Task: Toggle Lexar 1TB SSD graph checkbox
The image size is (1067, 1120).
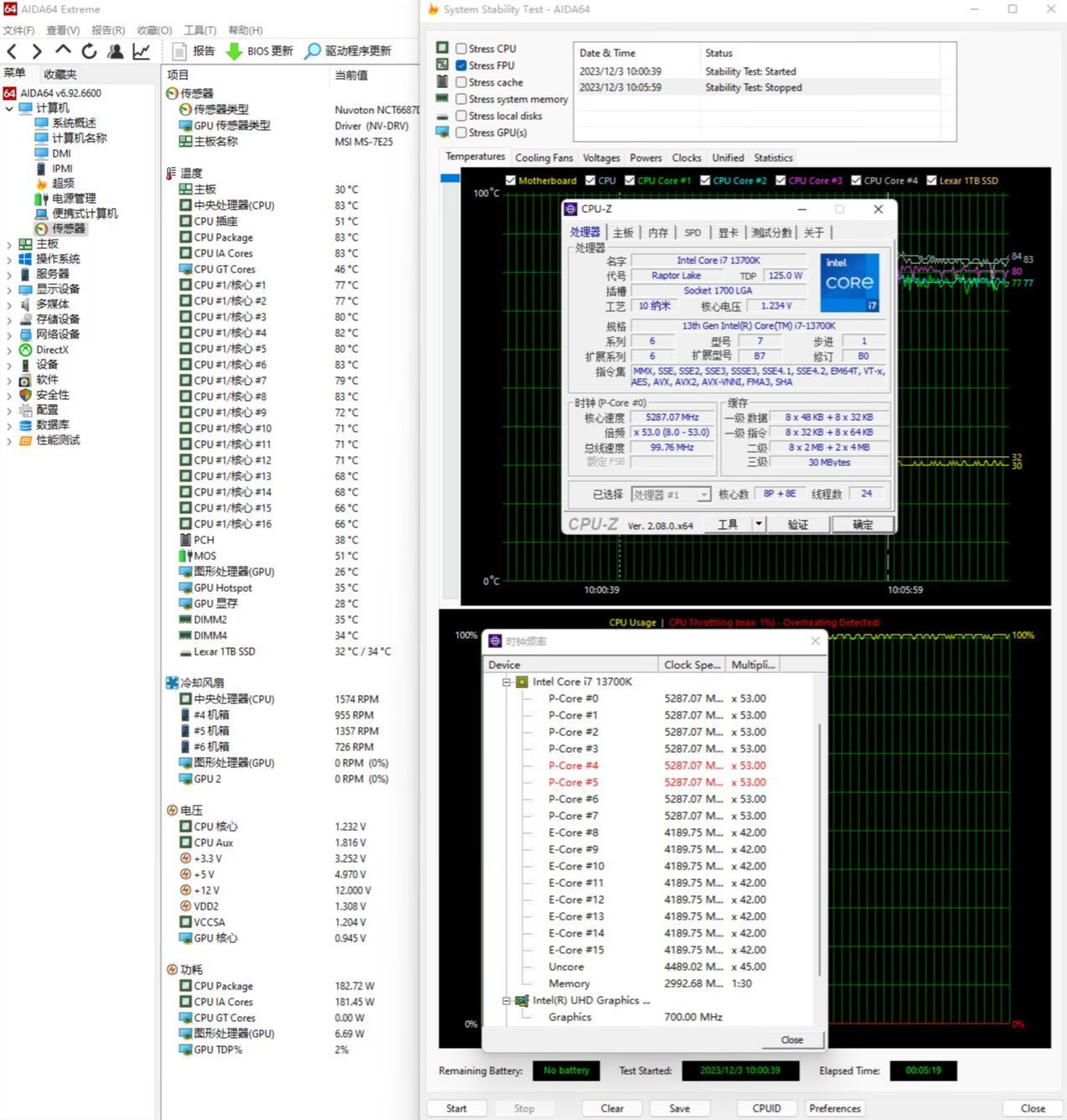Action: point(931,180)
